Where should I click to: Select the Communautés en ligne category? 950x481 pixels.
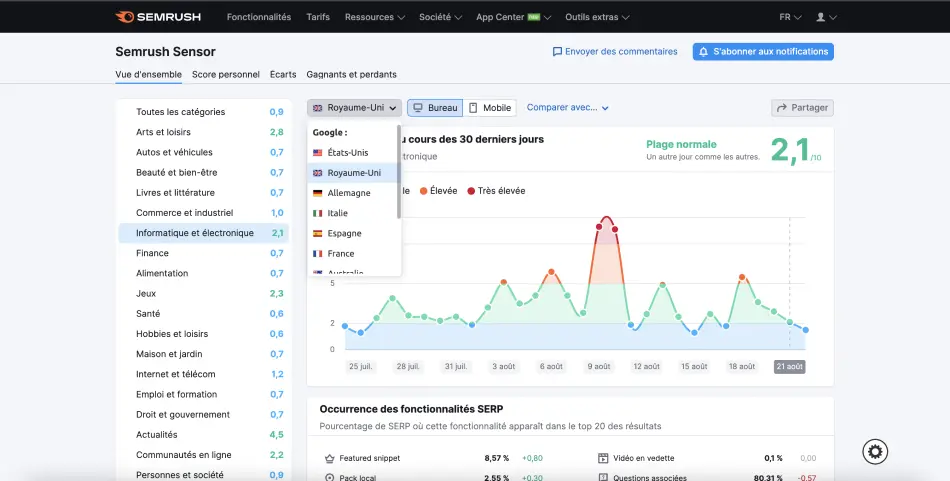[x=204, y=455]
